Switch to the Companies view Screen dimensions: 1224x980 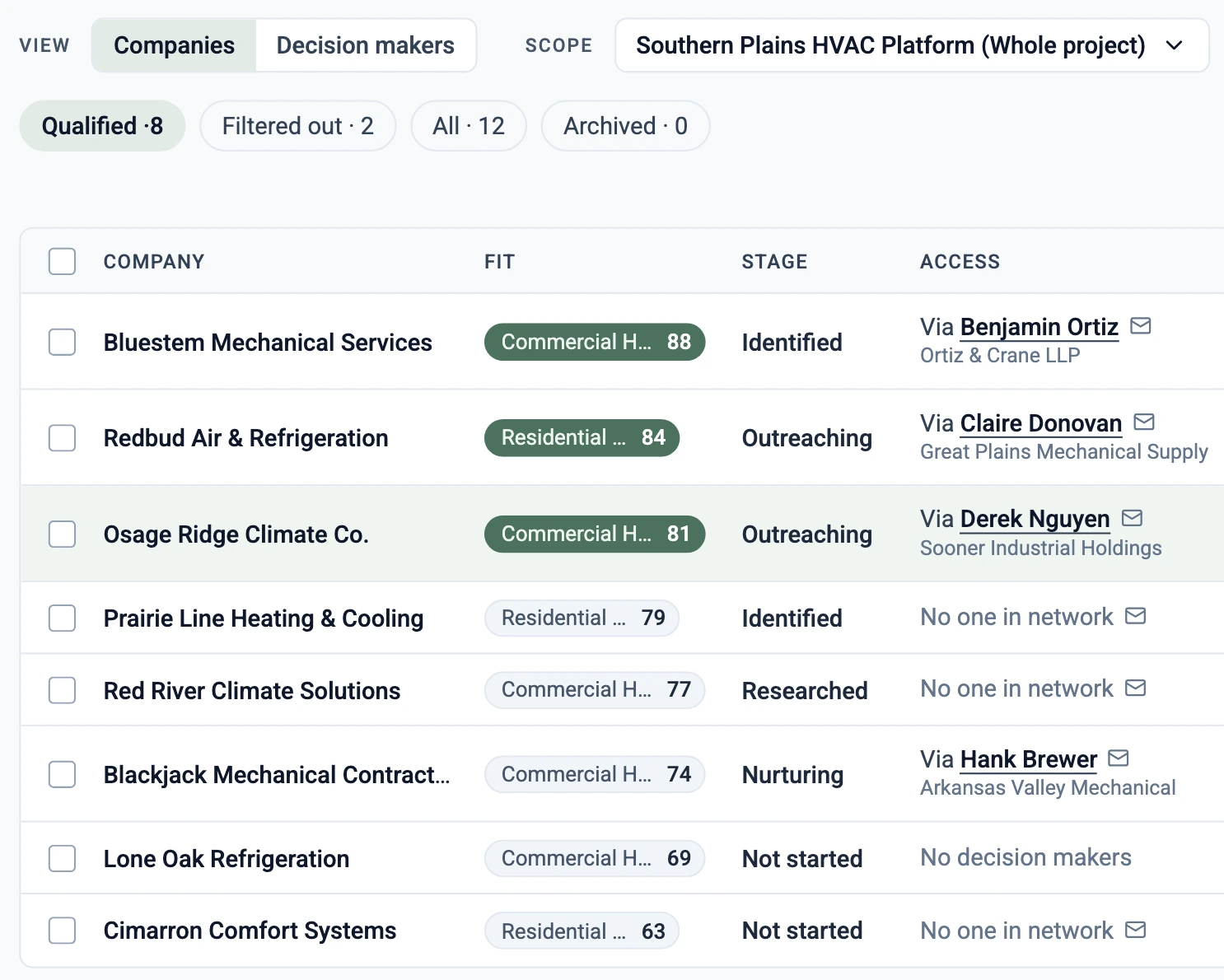click(x=174, y=45)
